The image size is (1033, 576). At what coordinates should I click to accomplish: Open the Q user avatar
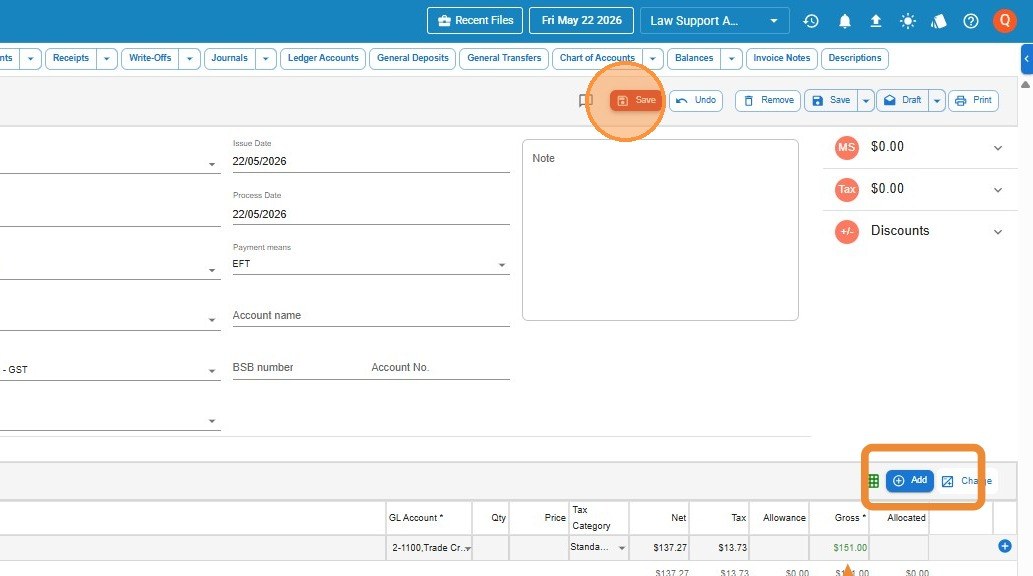point(1005,20)
